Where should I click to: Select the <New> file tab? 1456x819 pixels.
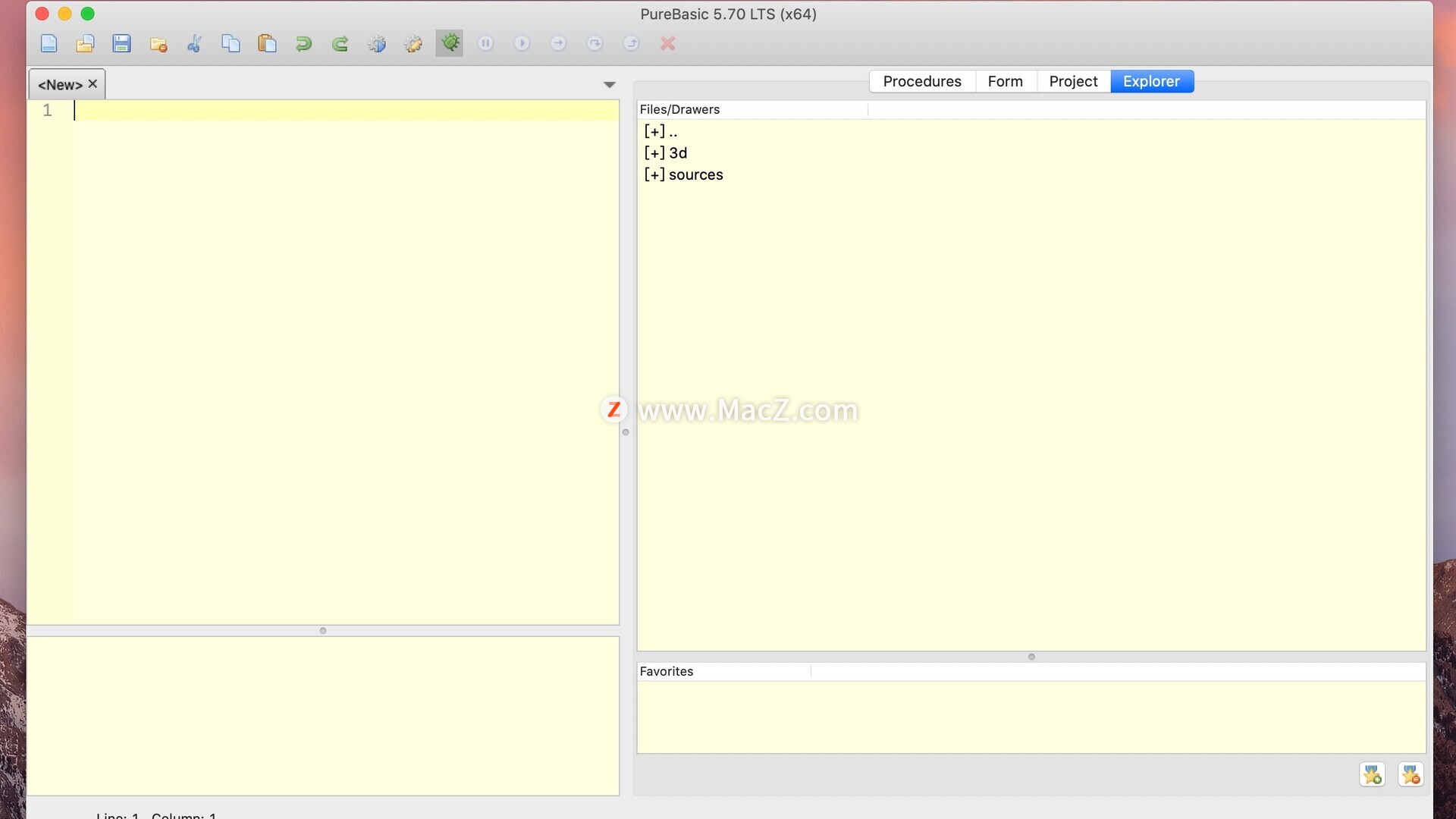pos(60,85)
